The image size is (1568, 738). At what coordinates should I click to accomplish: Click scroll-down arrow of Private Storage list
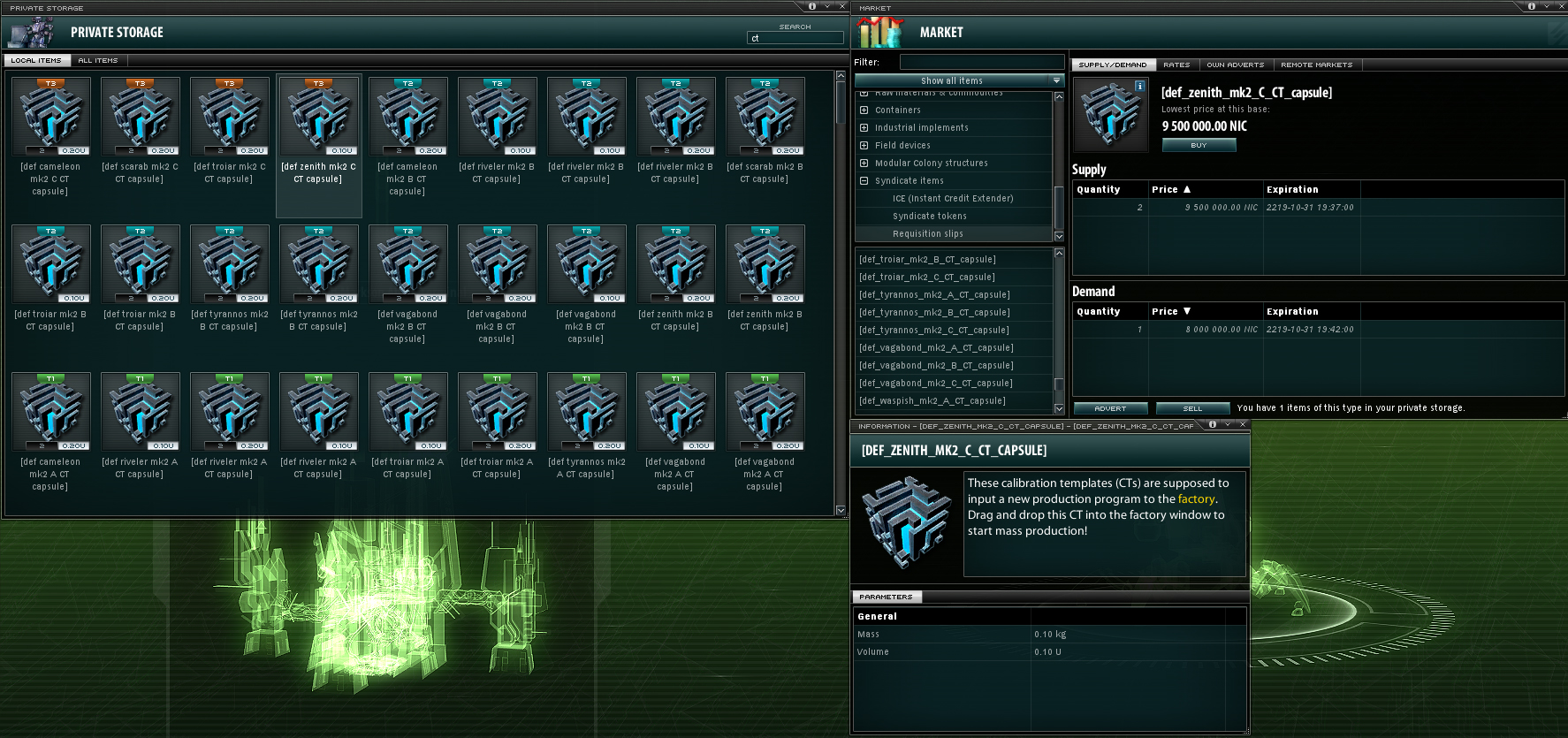(x=841, y=510)
